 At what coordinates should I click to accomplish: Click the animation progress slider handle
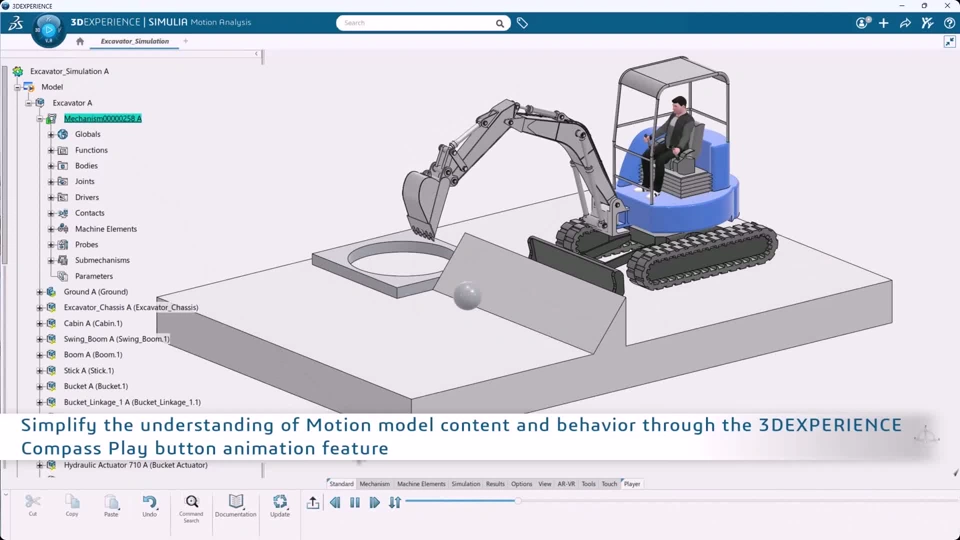[x=518, y=501]
